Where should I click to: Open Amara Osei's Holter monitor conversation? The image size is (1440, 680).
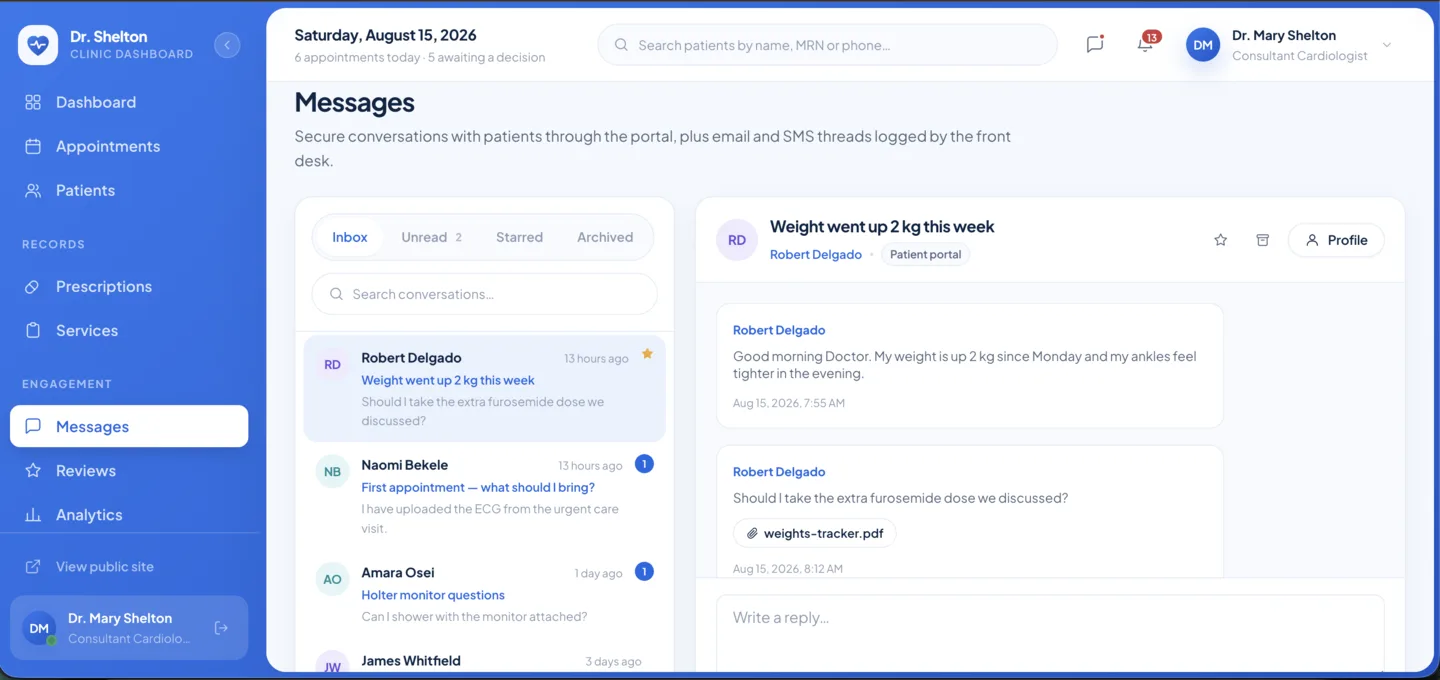[485, 594]
